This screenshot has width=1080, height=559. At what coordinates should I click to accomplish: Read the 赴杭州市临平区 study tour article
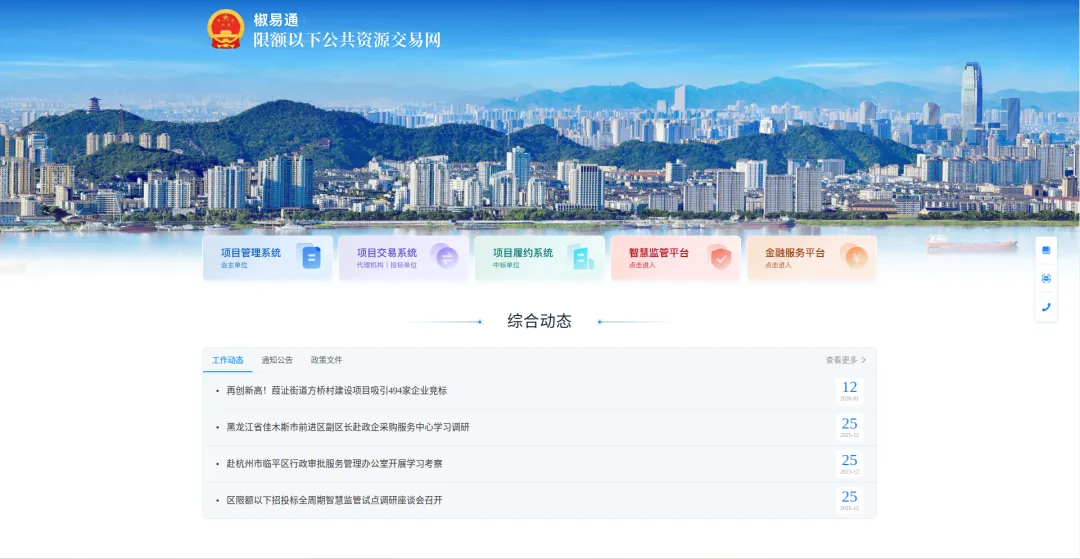334,464
